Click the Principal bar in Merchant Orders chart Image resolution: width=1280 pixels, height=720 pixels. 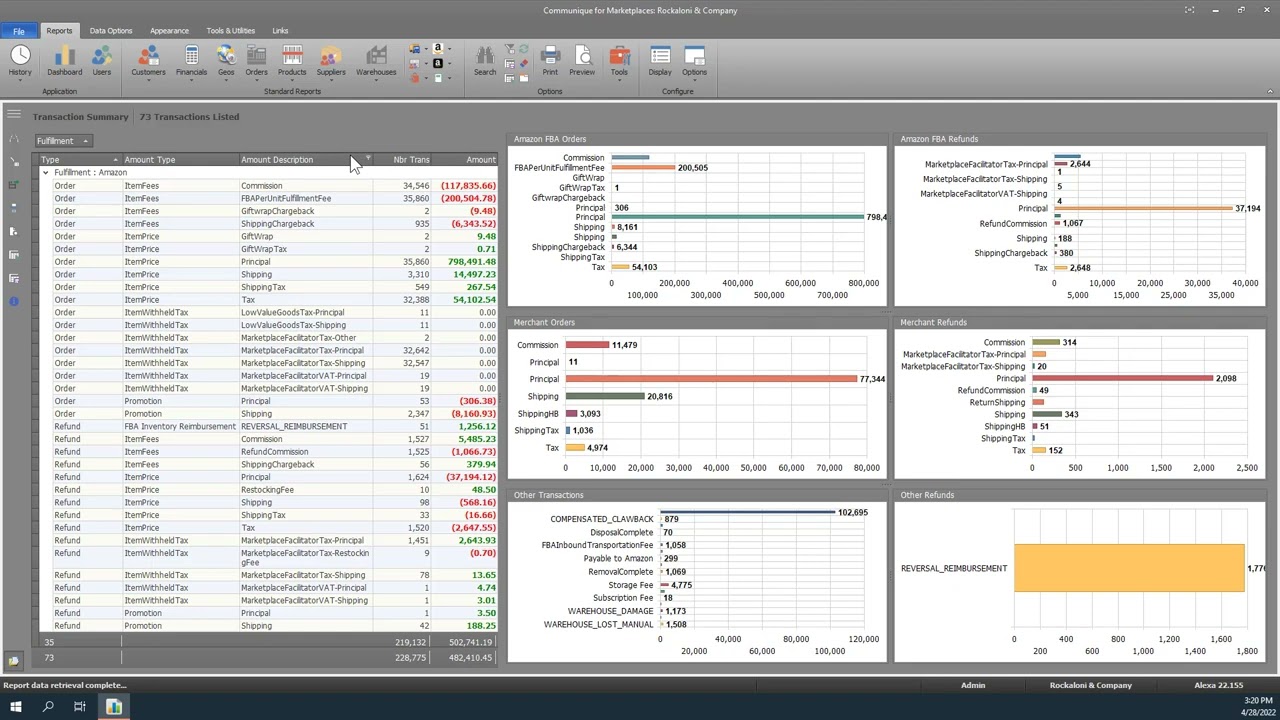click(711, 379)
